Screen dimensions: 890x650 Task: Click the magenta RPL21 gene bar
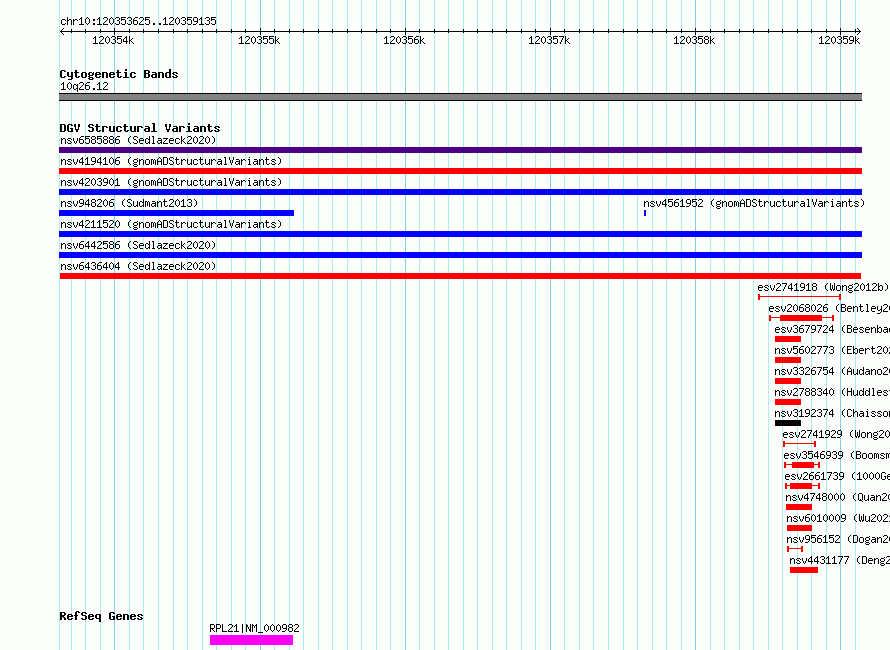(251, 640)
